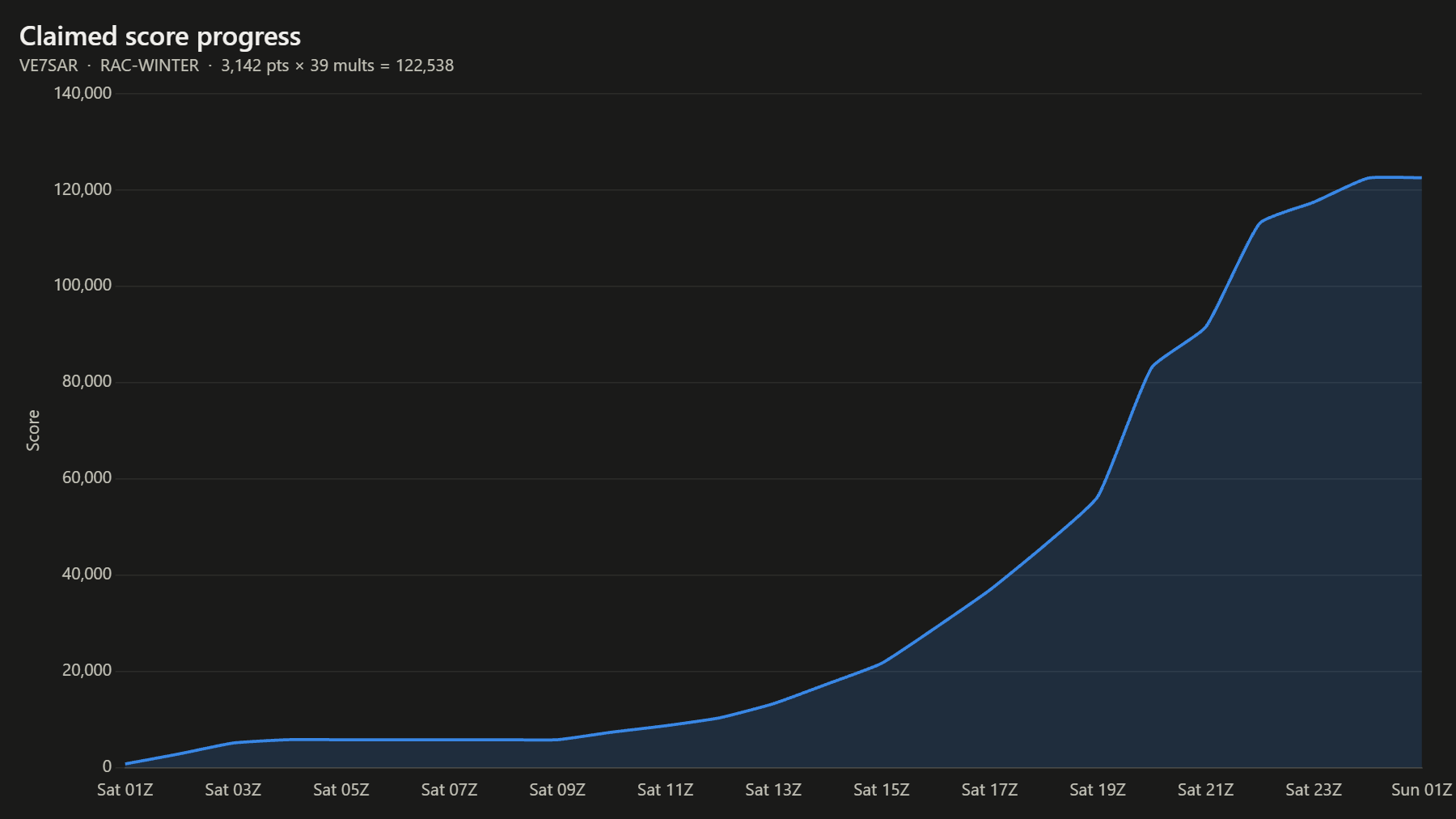Select the Sat 21Z x-axis label
The width and height of the screenshot is (1456, 819).
pyautogui.click(x=1205, y=790)
